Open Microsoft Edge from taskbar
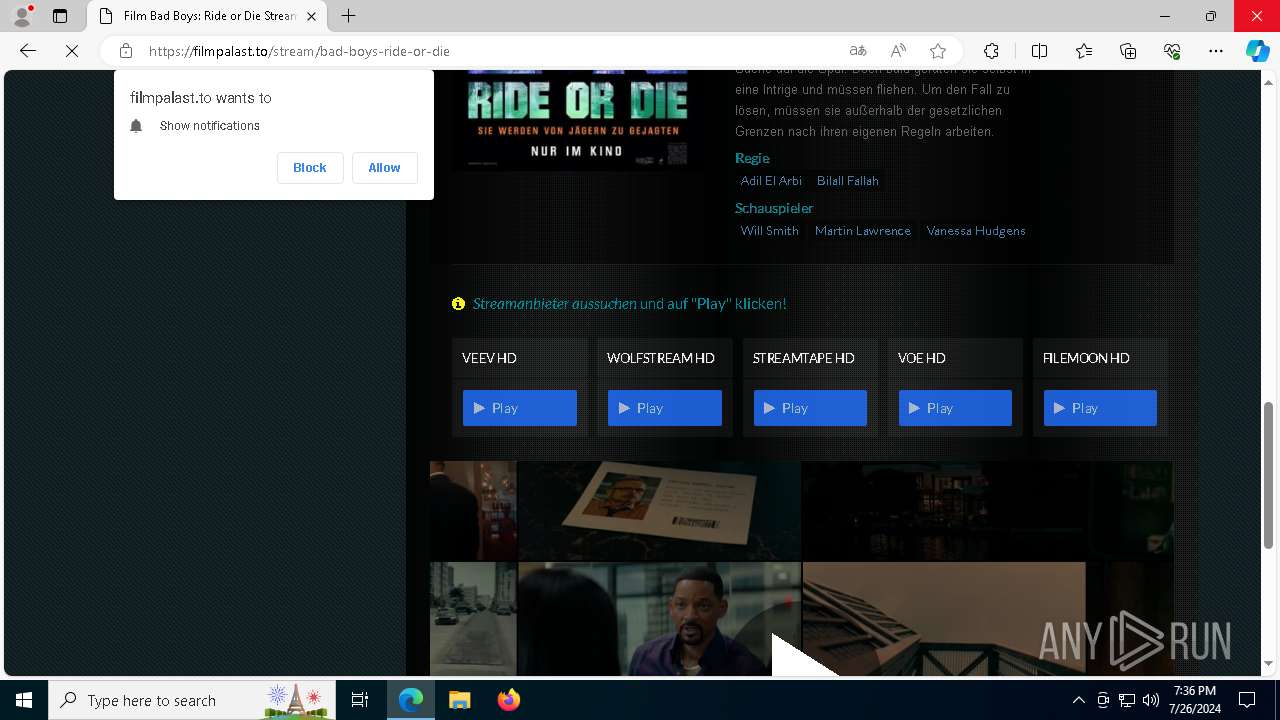Image resolution: width=1280 pixels, height=720 pixels. click(x=411, y=700)
